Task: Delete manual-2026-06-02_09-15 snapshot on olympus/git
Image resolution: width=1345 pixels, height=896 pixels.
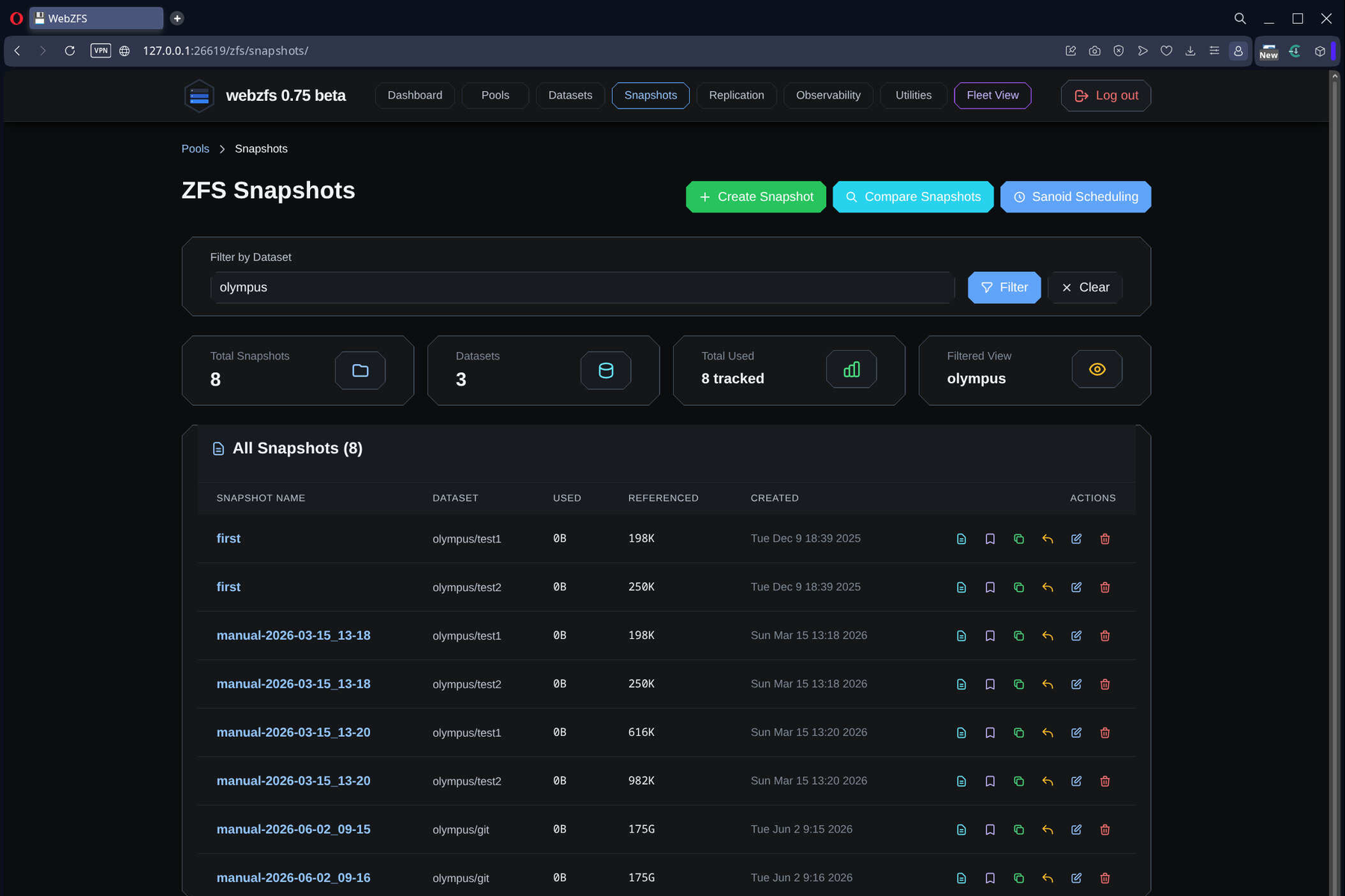Action: 1105,829
